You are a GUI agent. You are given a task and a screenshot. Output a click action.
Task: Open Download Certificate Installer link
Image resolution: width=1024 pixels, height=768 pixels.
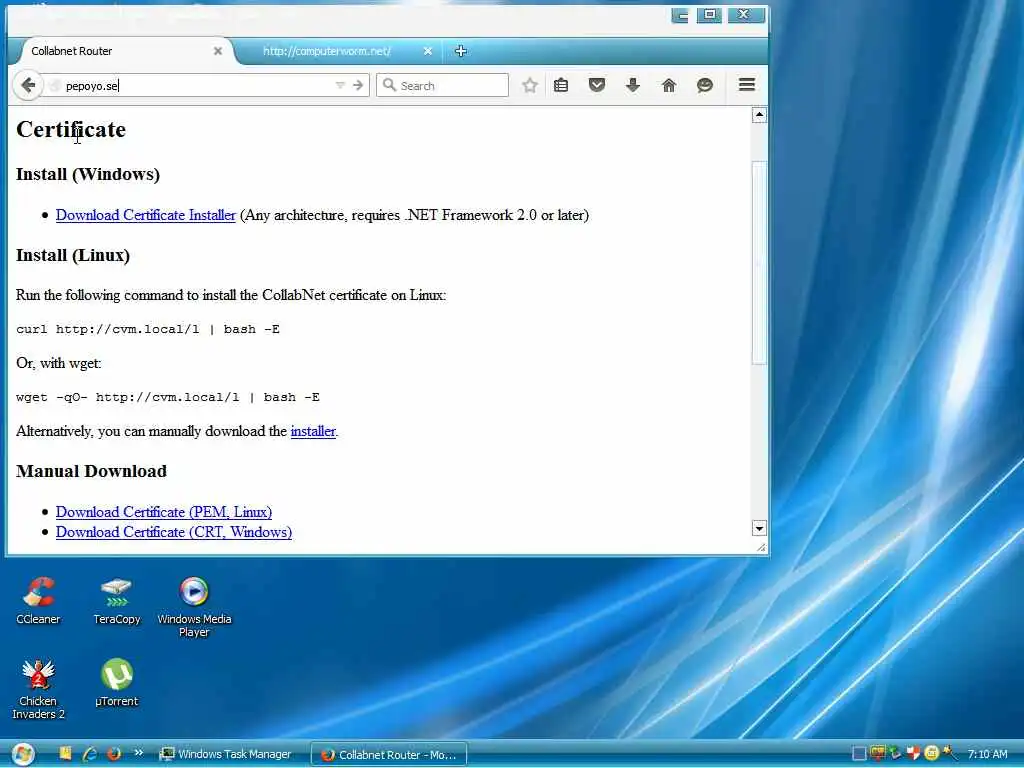(x=146, y=215)
